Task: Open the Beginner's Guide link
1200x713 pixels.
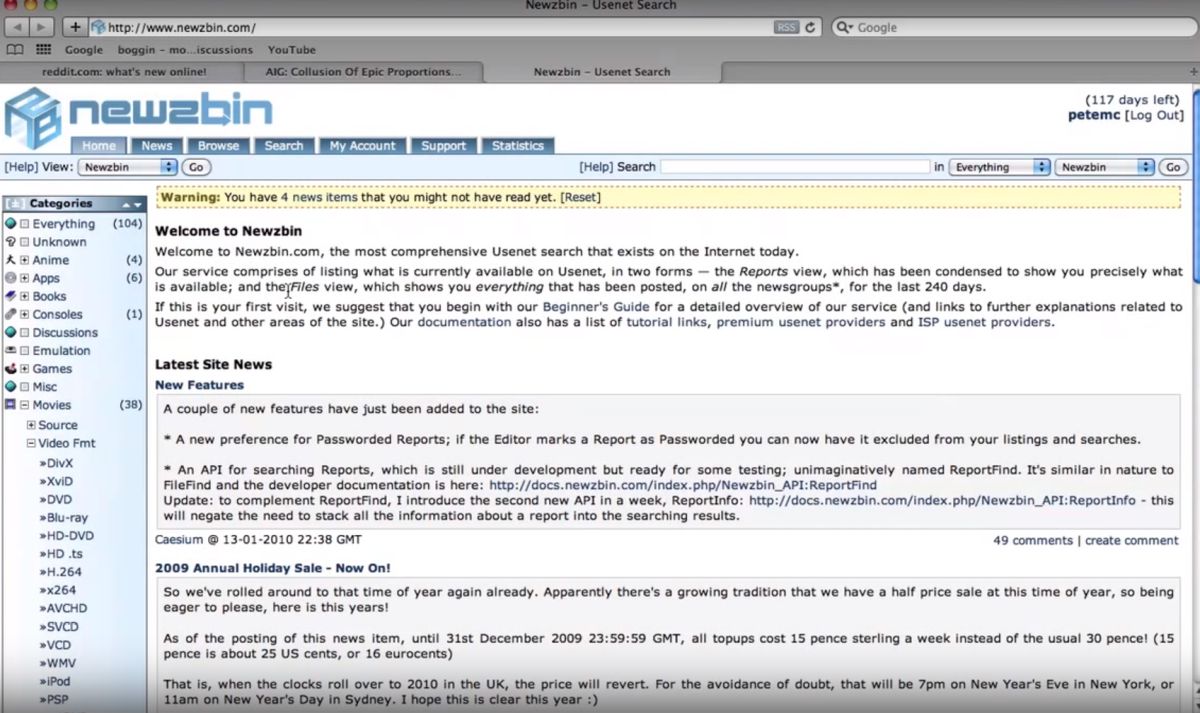Action: click(x=597, y=307)
